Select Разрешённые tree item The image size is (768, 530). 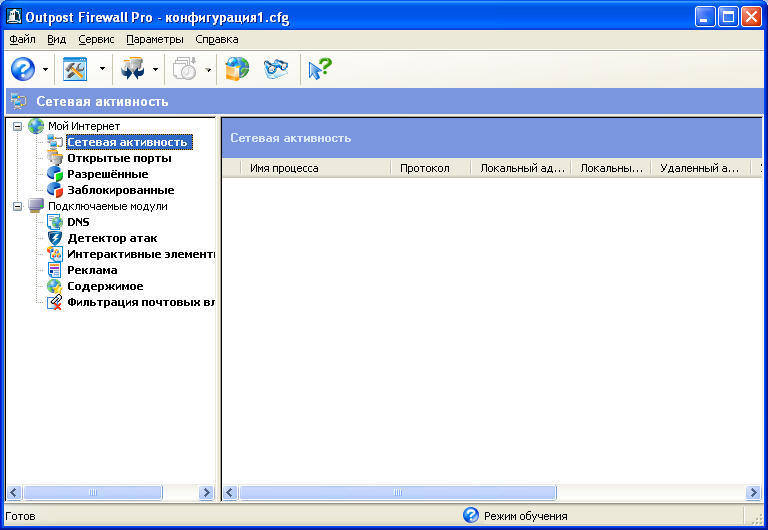point(108,174)
